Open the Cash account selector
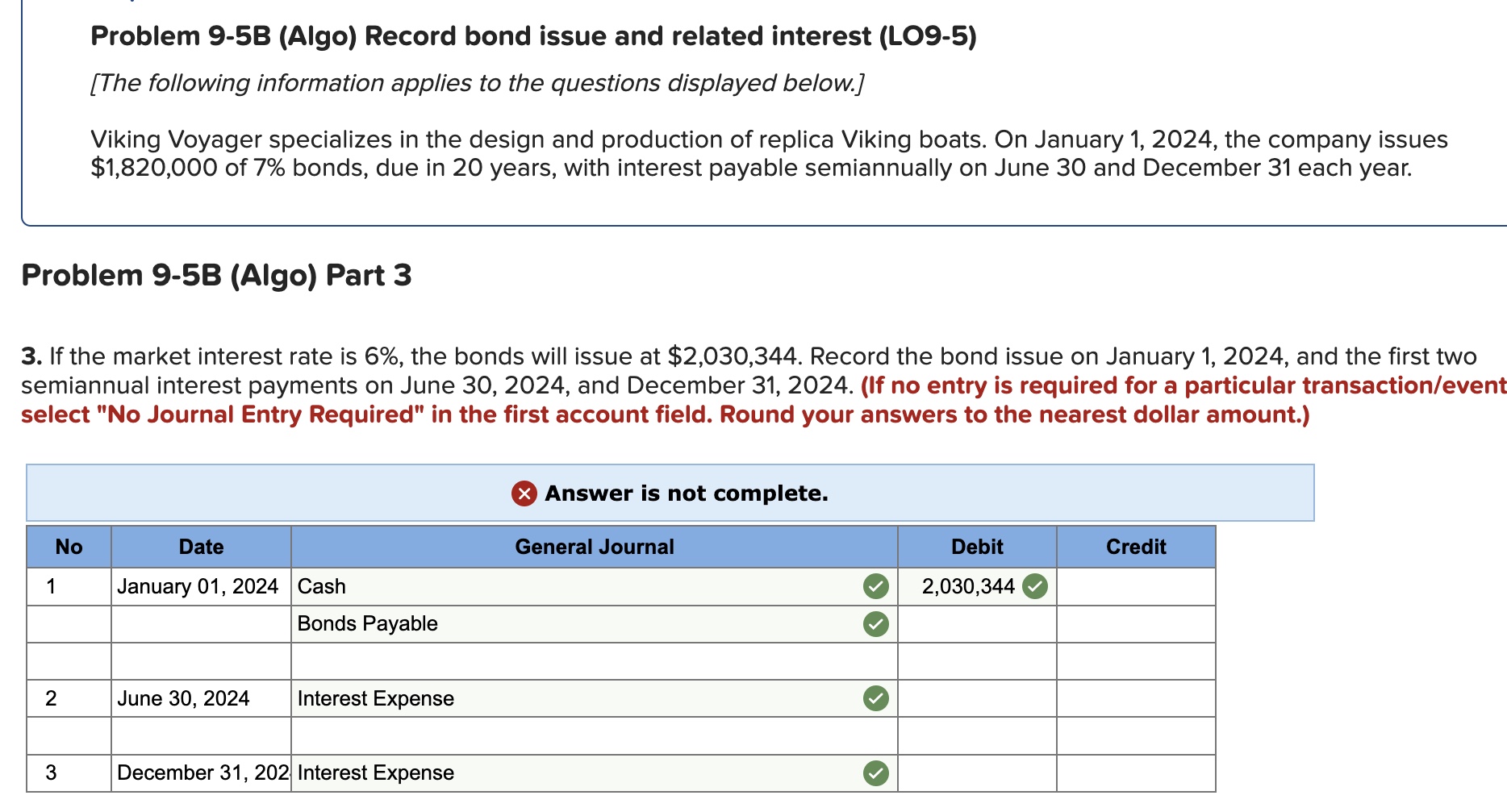Viewport: 1507px width, 812px height. tap(565, 586)
